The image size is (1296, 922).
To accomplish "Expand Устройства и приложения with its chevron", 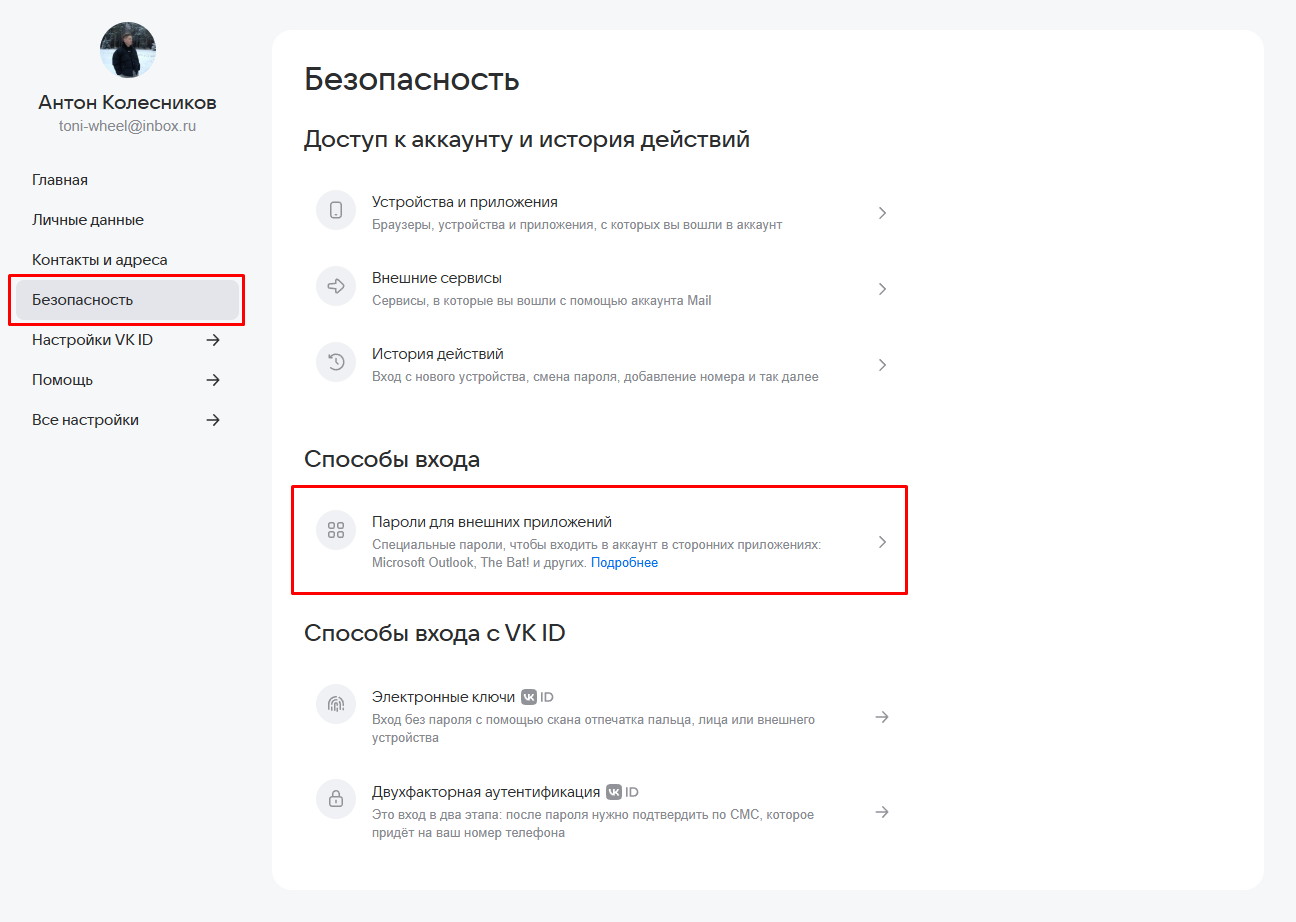I will pyautogui.click(x=882, y=213).
